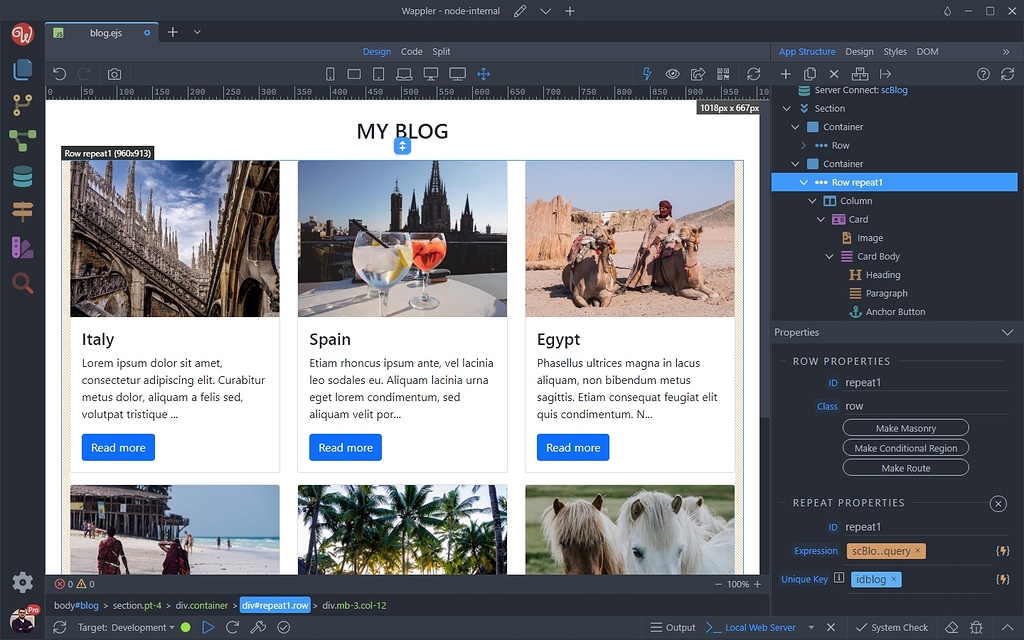Open the Styles panel tab
Viewport: 1024px width, 640px height.
(x=894, y=51)
